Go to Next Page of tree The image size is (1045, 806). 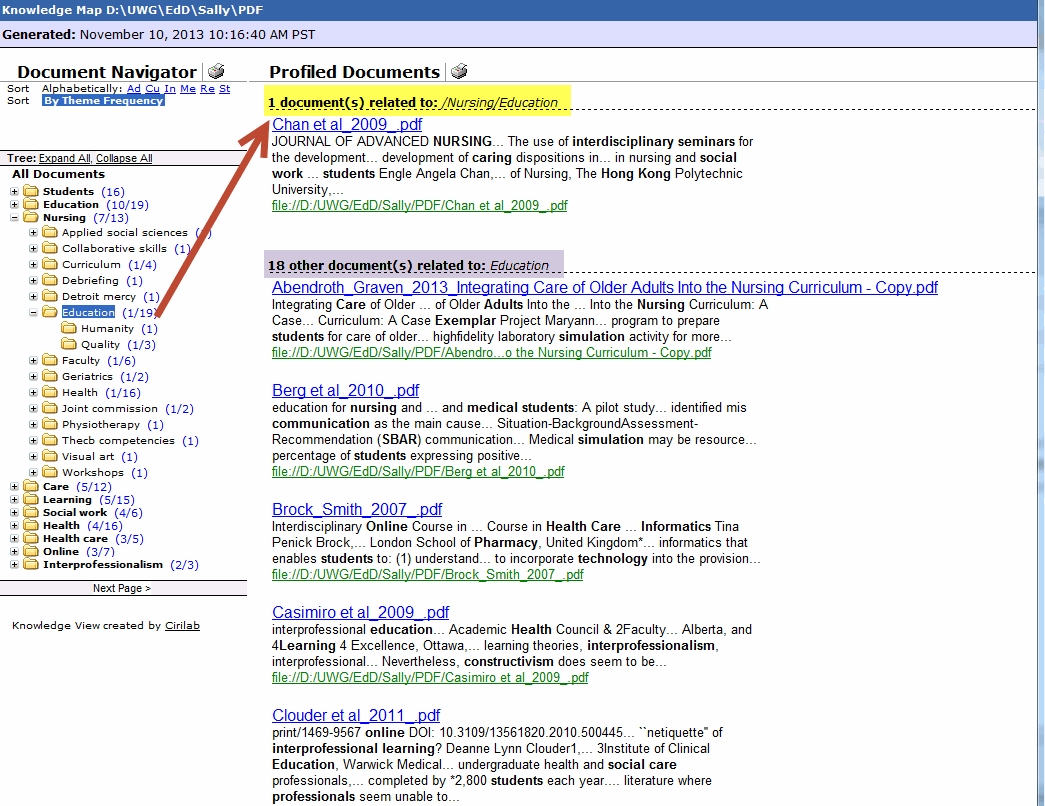[x=122, y=589]
